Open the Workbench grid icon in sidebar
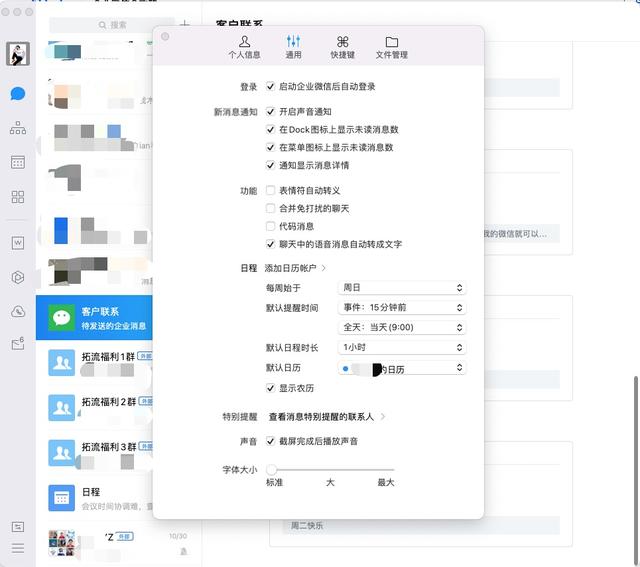640x567 pixels. coord(18,197)
